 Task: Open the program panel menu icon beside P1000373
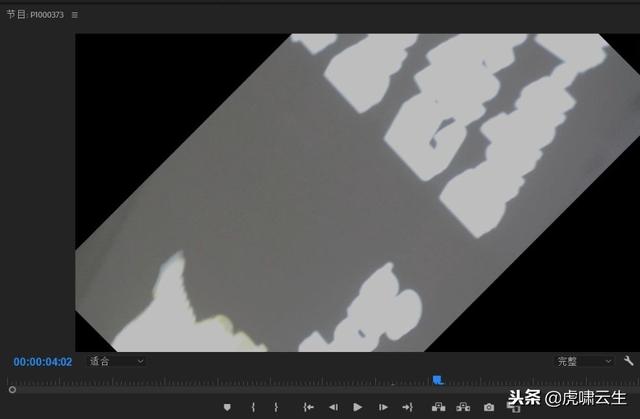tap(75, 15)
